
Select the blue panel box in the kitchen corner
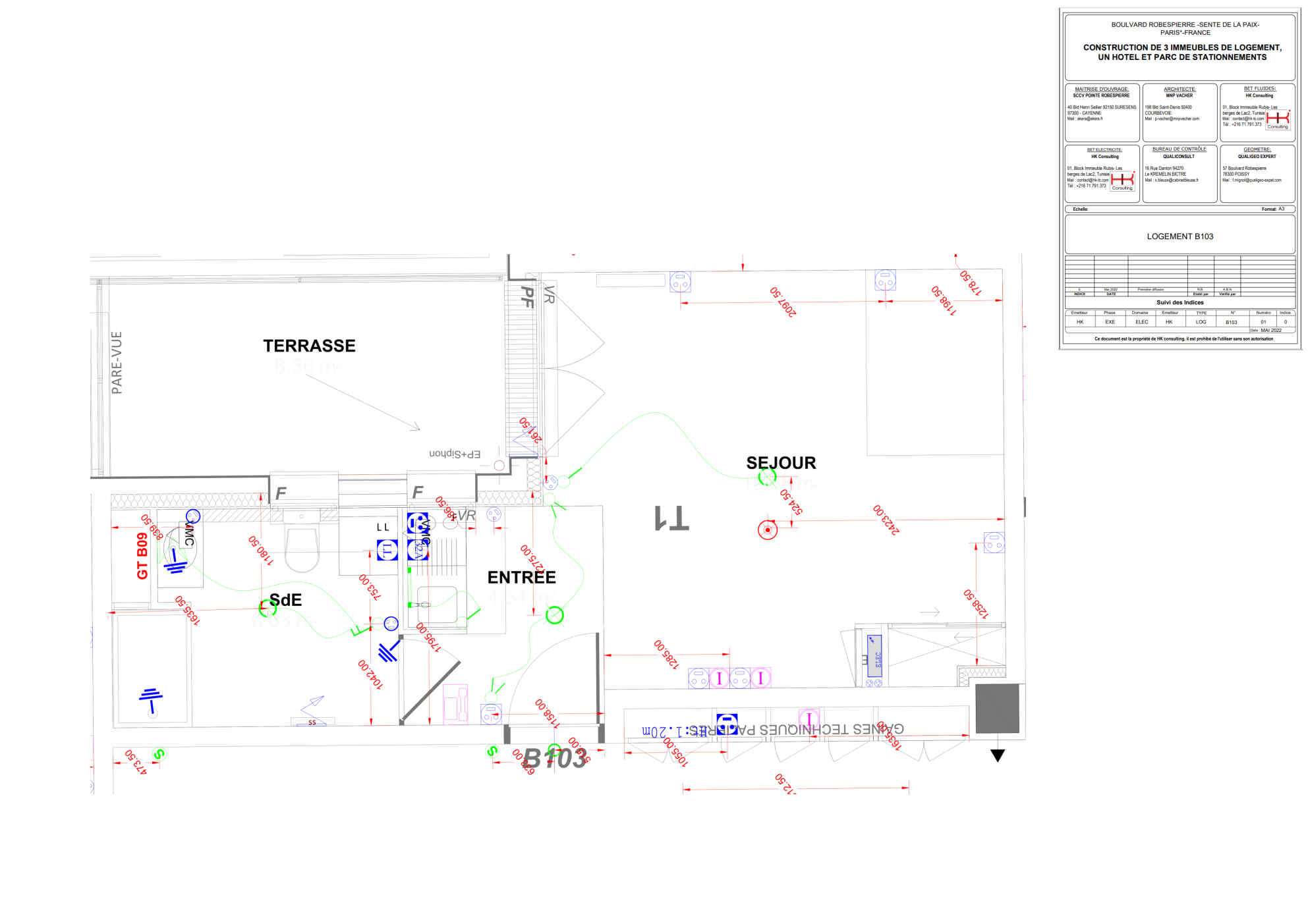(874, 655)
